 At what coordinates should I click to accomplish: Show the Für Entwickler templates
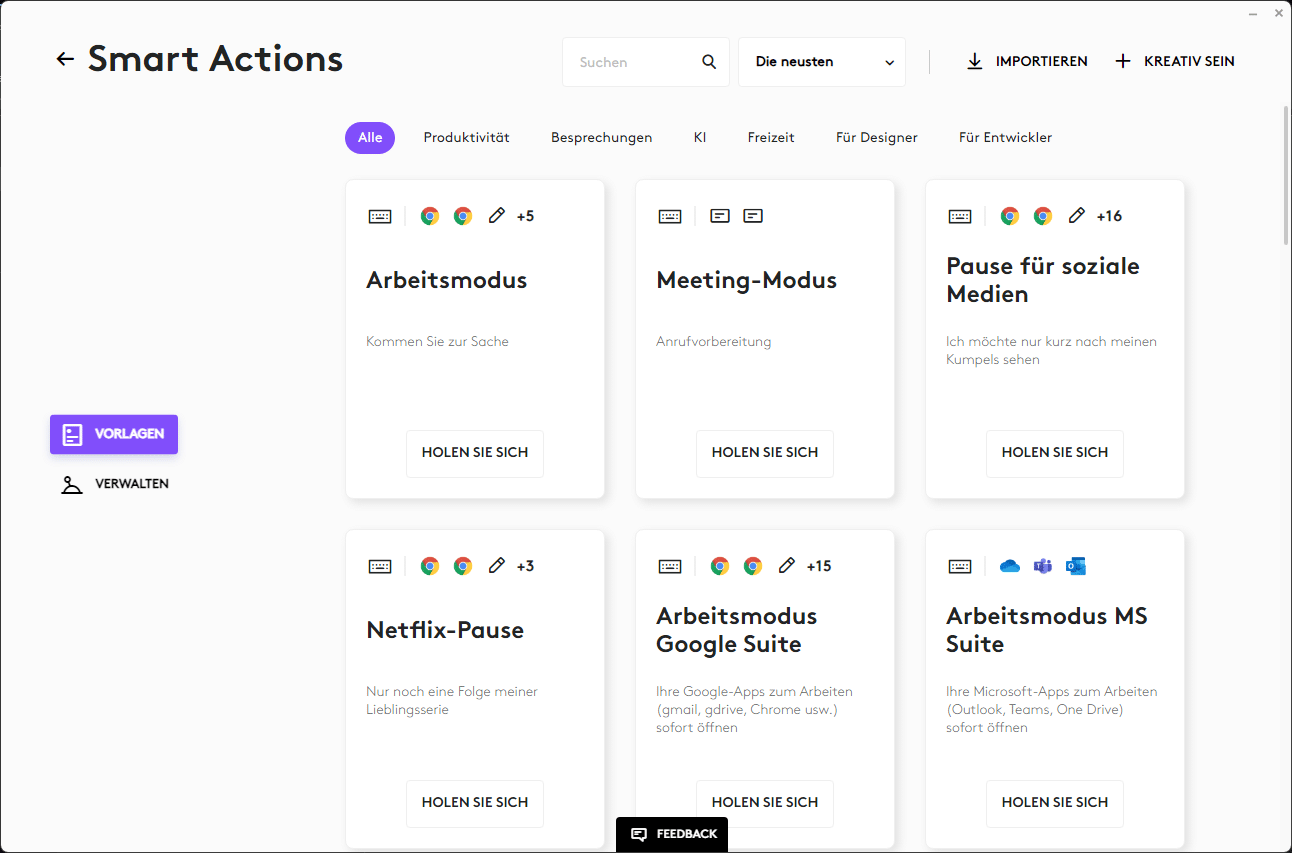click(1005, 138)
